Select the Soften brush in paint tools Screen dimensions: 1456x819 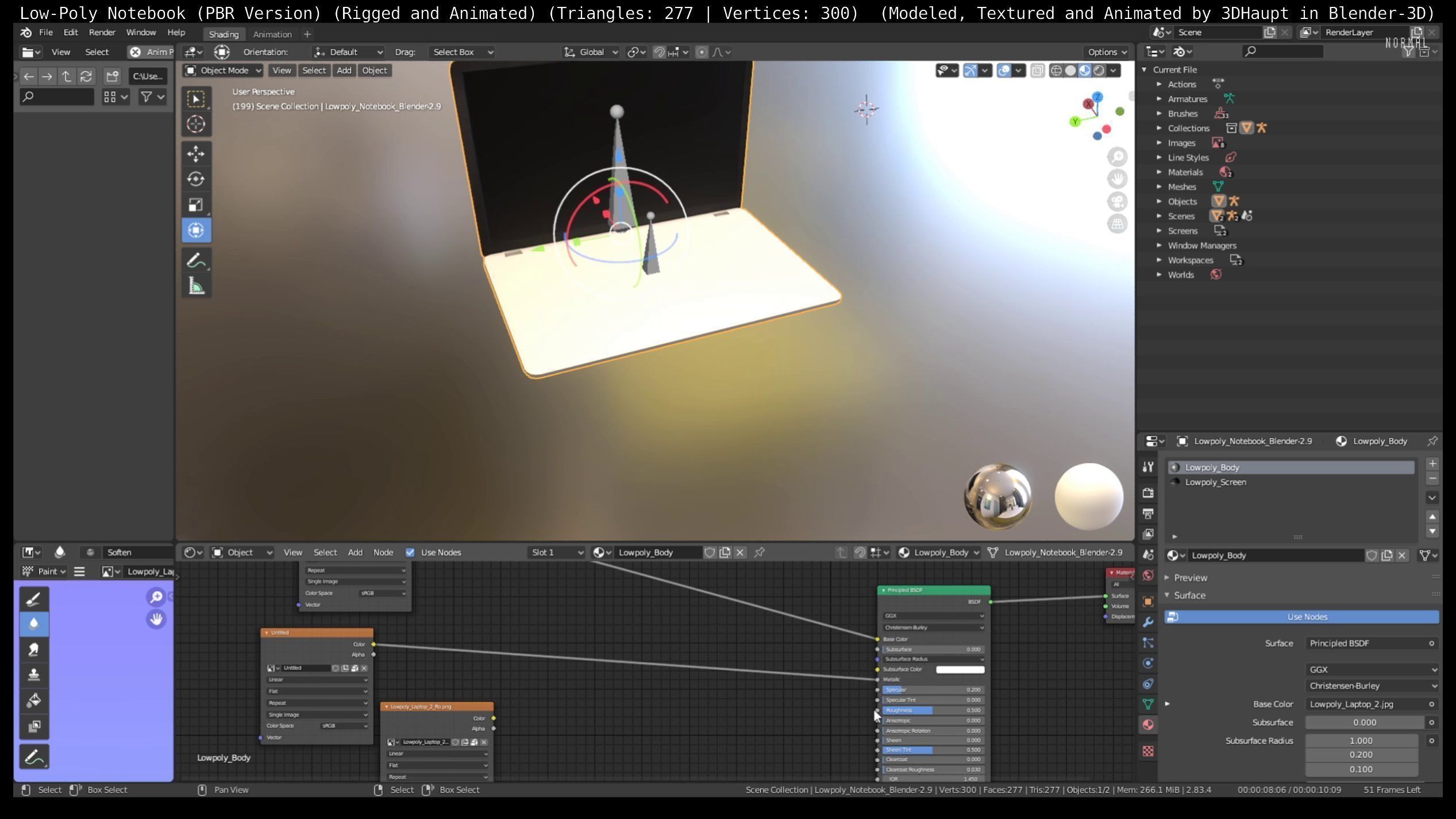[33, 624]
